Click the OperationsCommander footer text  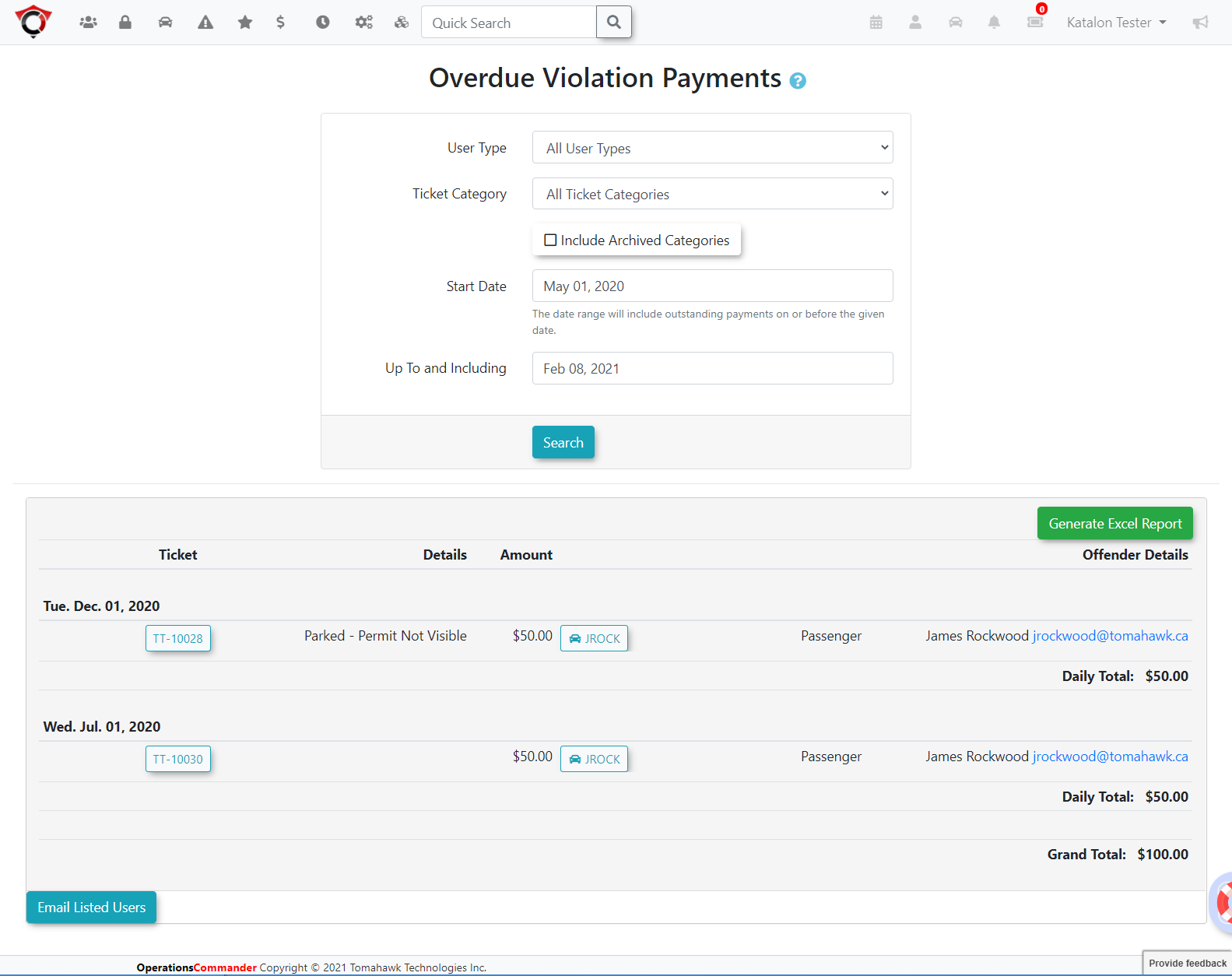197,967
